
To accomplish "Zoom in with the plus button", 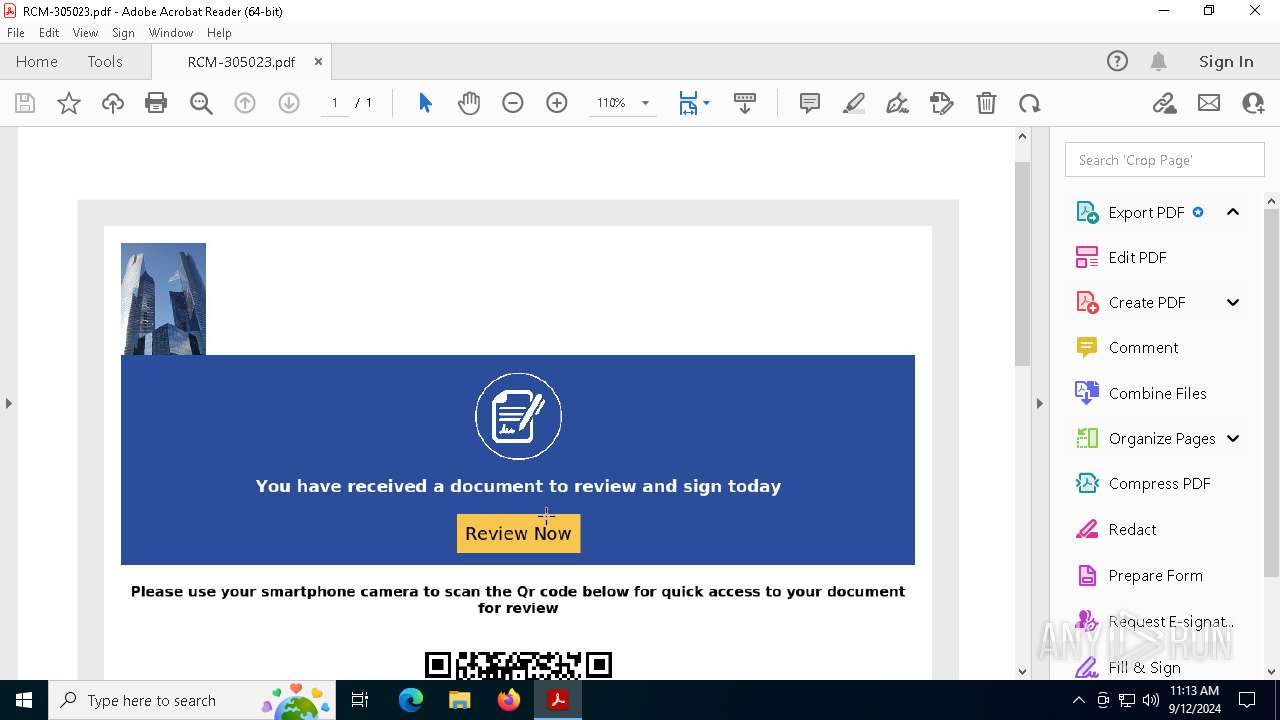I will click(557, 103).
